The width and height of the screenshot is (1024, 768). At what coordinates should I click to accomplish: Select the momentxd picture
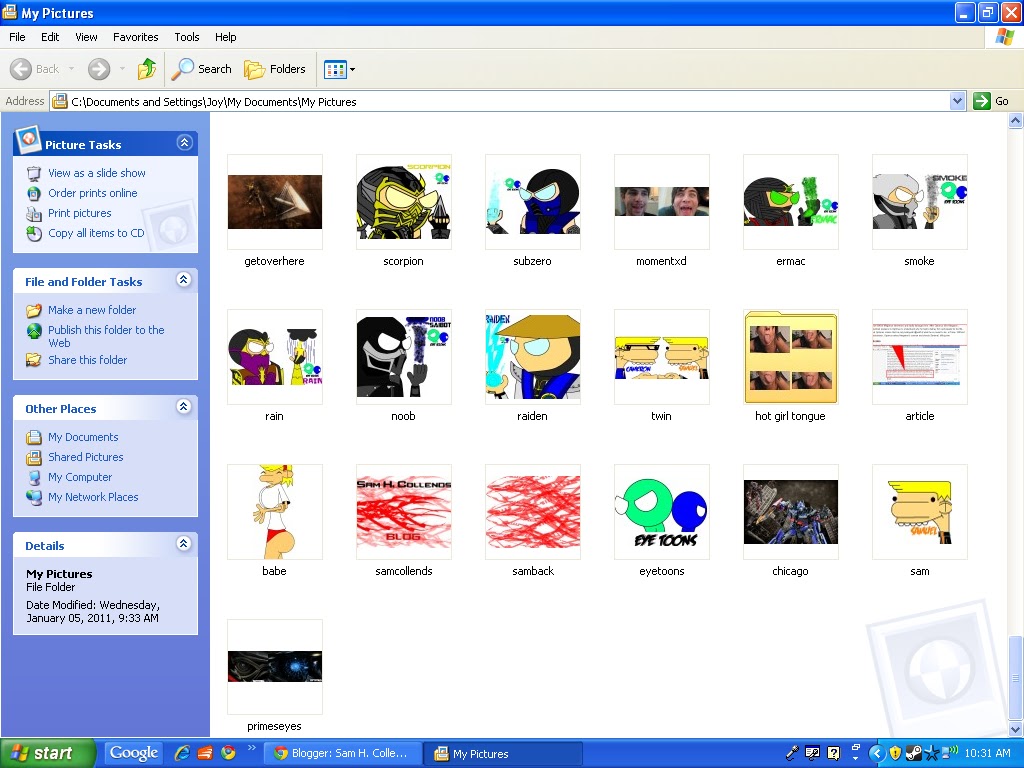point(662,202)
